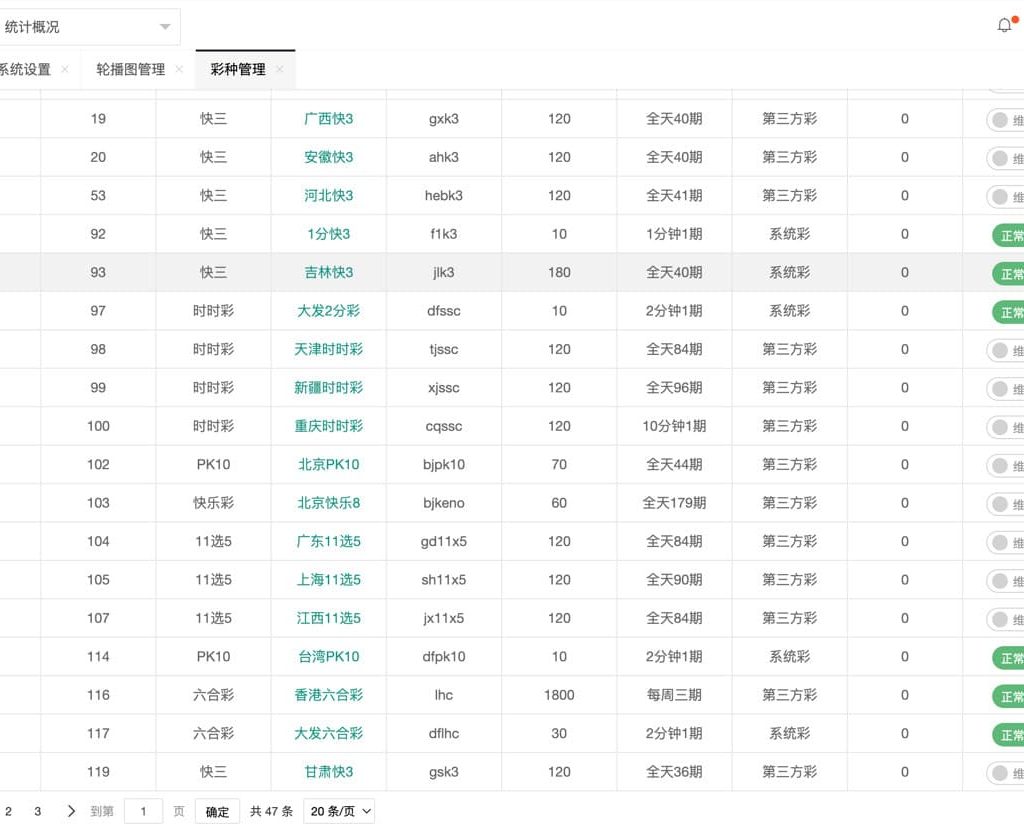
Task: Click the page number input field
Action: [143, 811]
